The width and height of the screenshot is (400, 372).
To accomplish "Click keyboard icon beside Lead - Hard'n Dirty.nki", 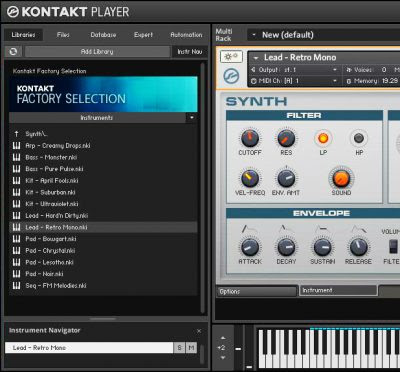I will click(16, 216).
